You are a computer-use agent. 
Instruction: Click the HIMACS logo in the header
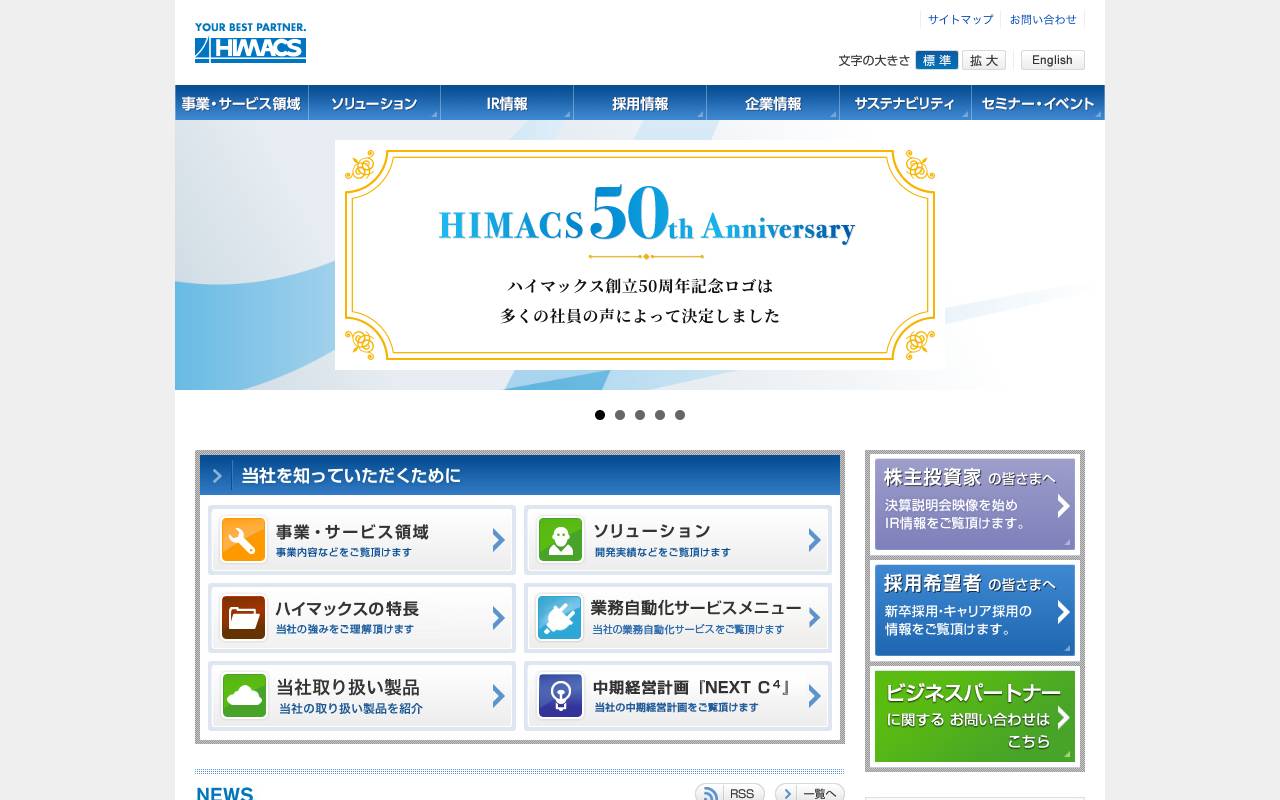tap(250, 45)
